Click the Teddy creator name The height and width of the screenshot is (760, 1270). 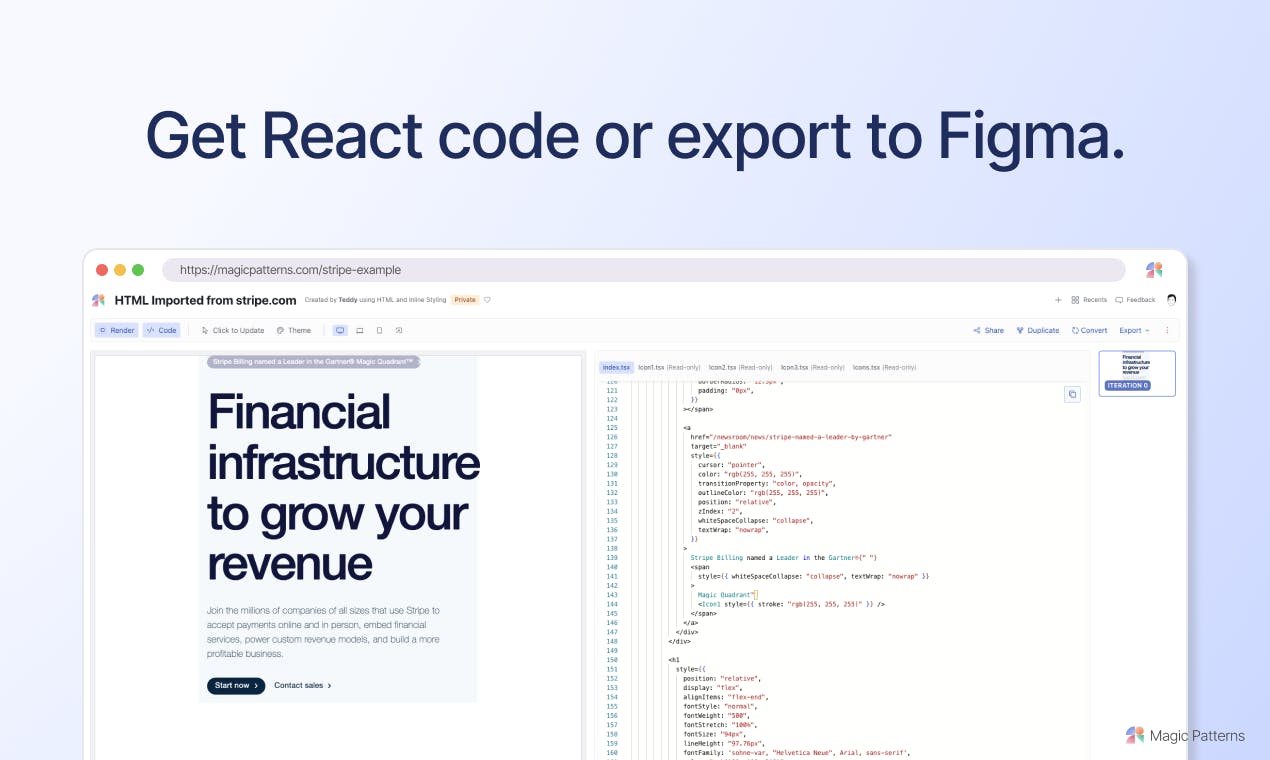pyautogui.click(x=347, y=300)
